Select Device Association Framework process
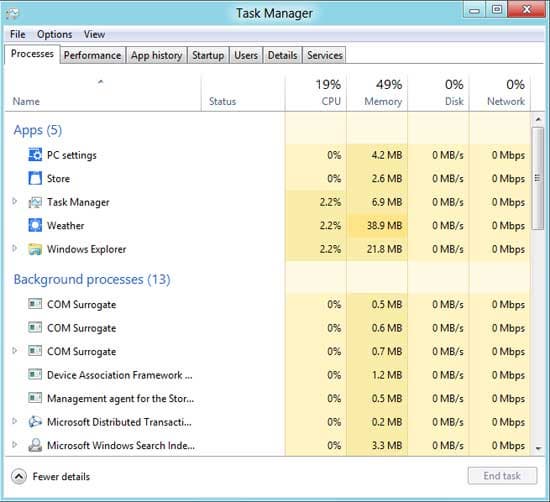The width and height of the screenshot is (550, 502). (x=268, y=375)
